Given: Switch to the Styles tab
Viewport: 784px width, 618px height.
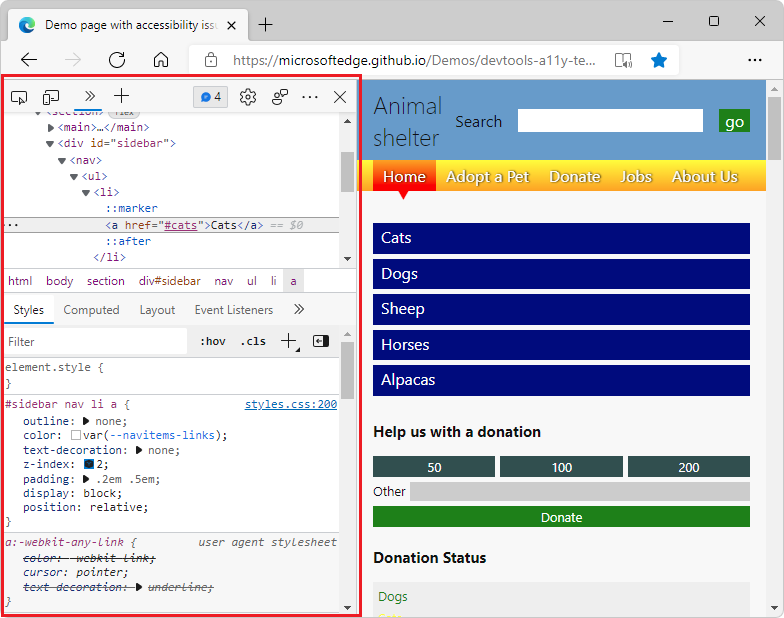Looking at the screenshot, I should click(x=28, y=310).
